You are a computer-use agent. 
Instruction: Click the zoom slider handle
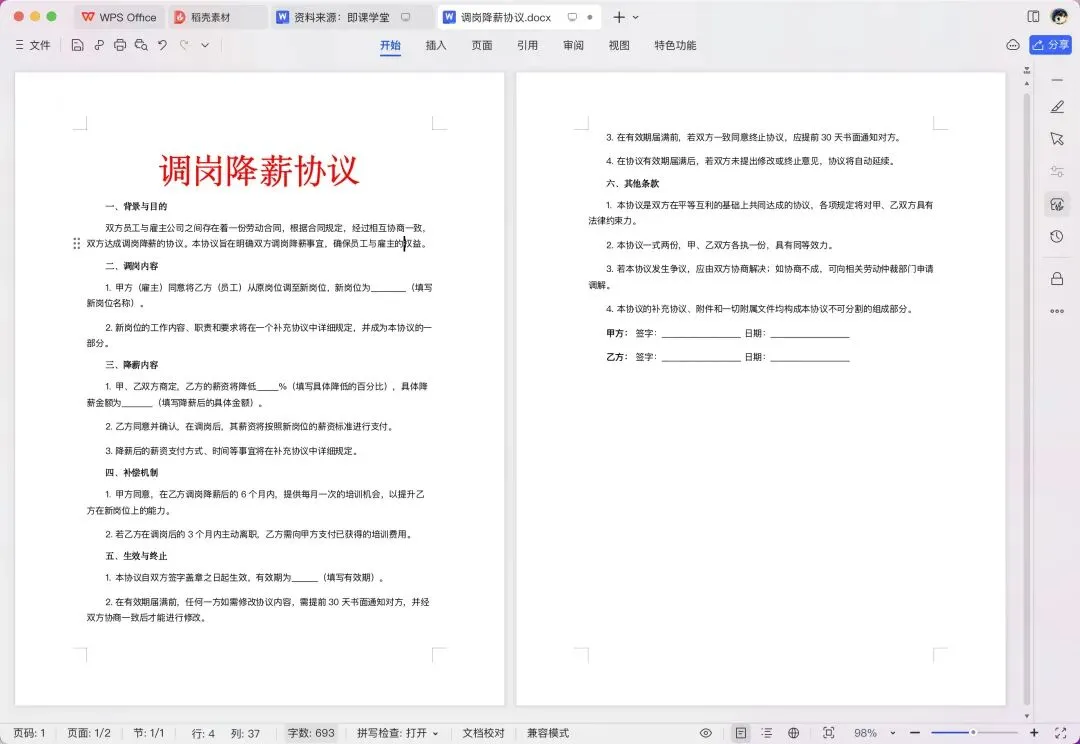coord(973,732)
